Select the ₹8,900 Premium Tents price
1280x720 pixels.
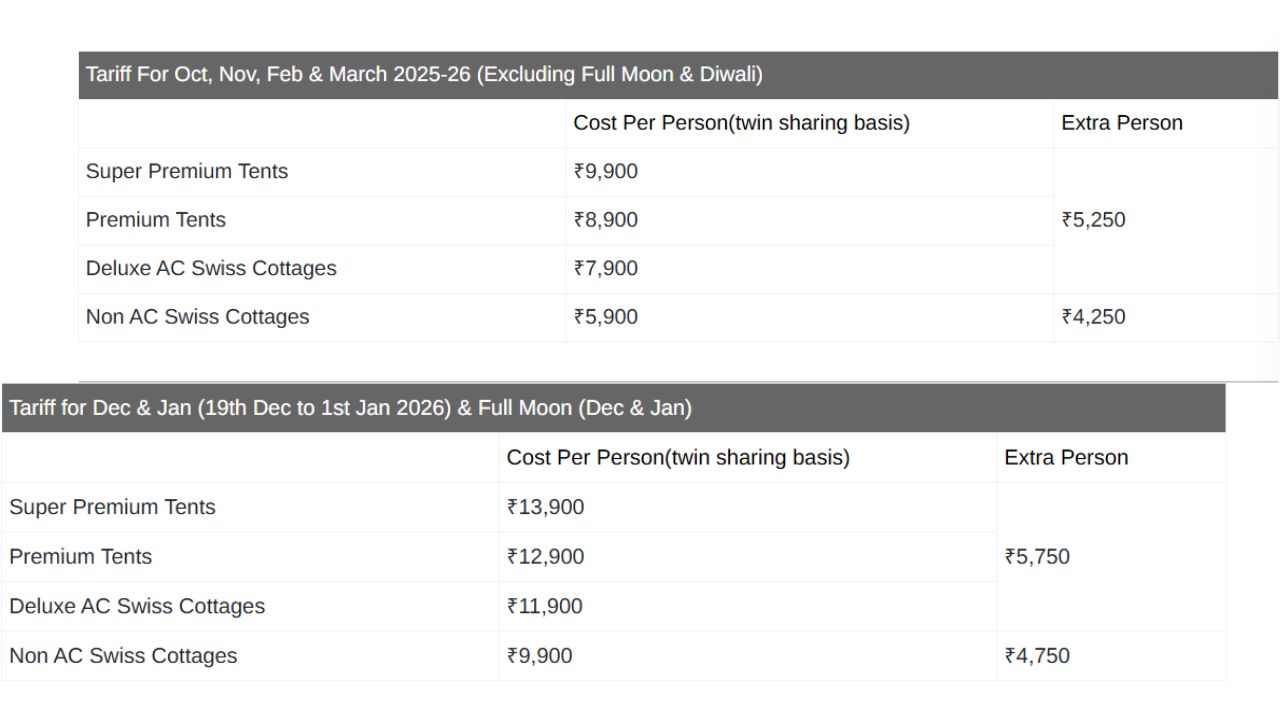coord(605,220)
